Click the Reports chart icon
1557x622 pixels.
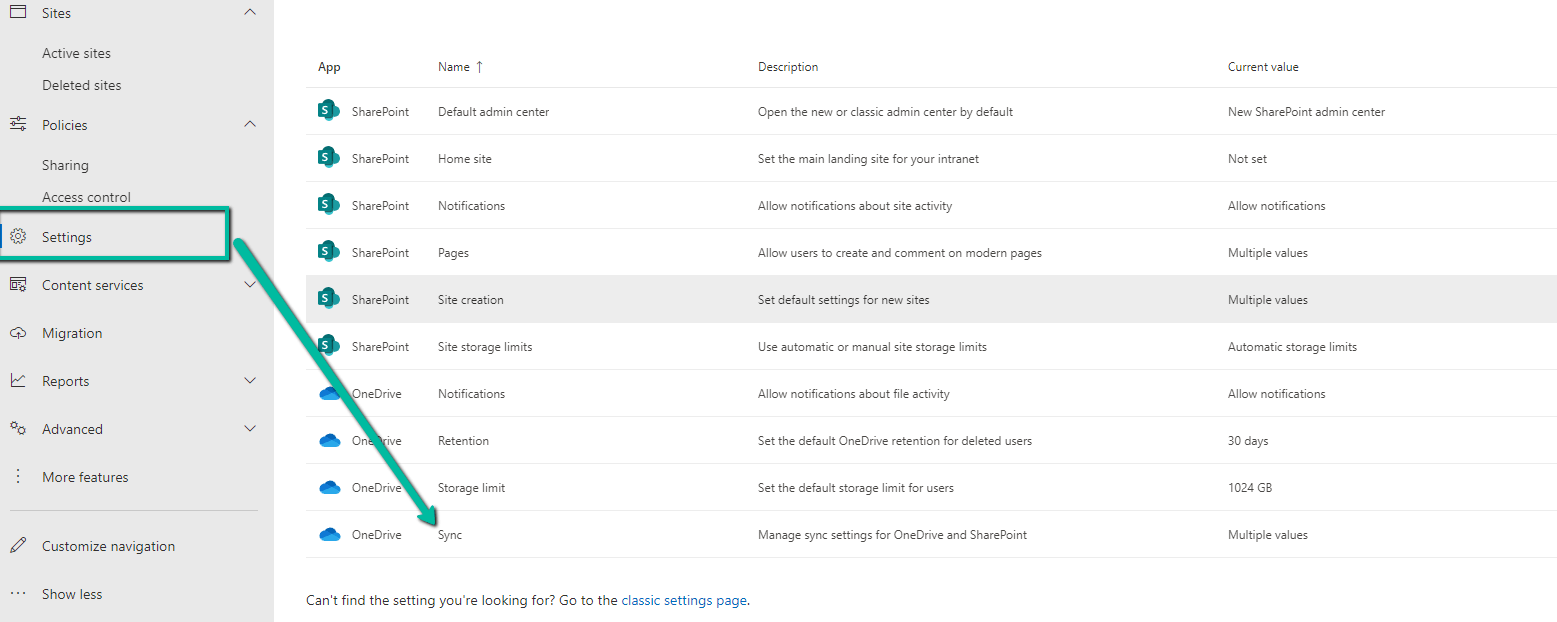18,381
